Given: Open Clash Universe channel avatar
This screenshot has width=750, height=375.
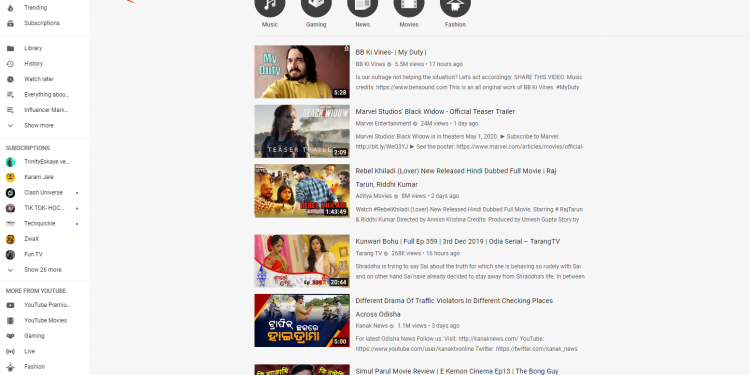Looking at the screenshot, I should point(10,193).
